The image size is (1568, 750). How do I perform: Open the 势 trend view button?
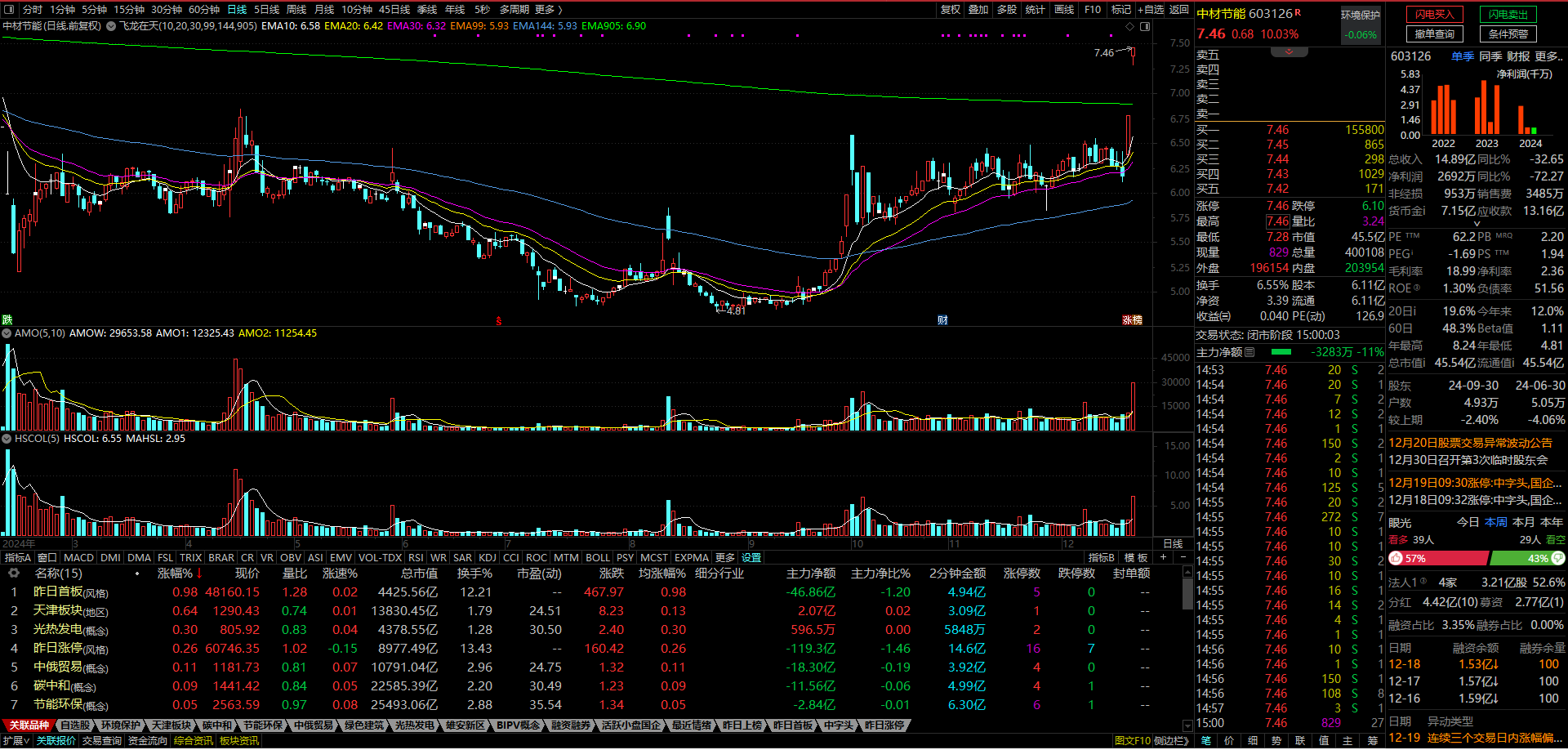(1276, 741)
